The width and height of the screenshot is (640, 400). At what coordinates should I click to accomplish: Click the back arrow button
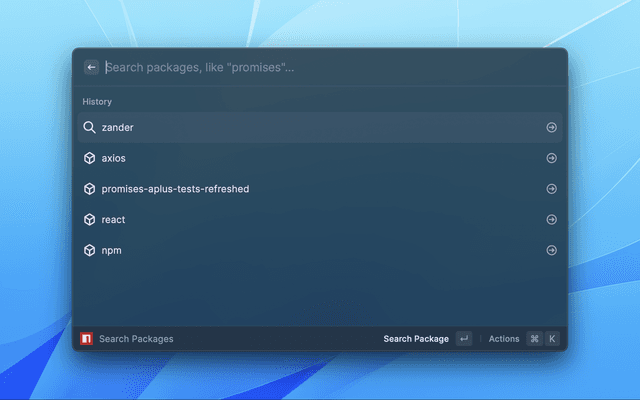point(92,67)
